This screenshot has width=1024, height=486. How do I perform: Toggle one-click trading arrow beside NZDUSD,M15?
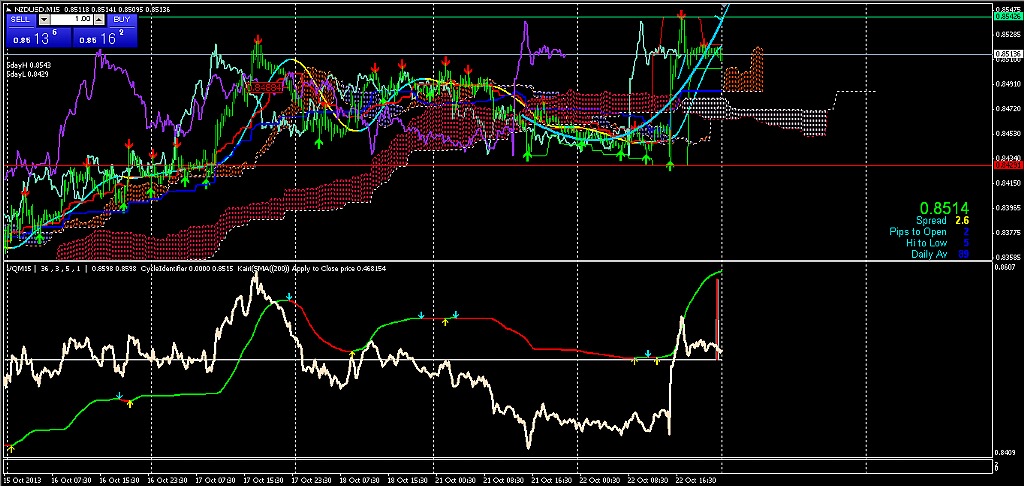point(10,8)
